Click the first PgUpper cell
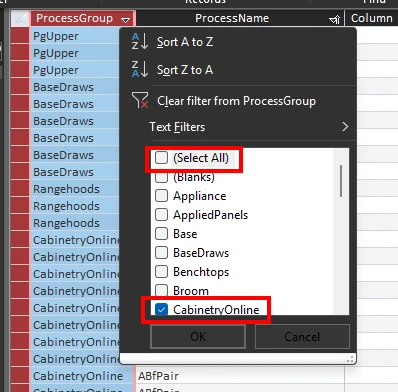 pyautogui.click(x=75, y=36)
